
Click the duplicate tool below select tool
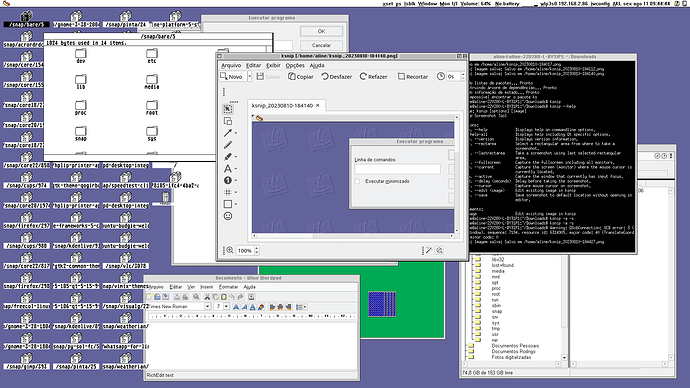click(x=228, y=121)
